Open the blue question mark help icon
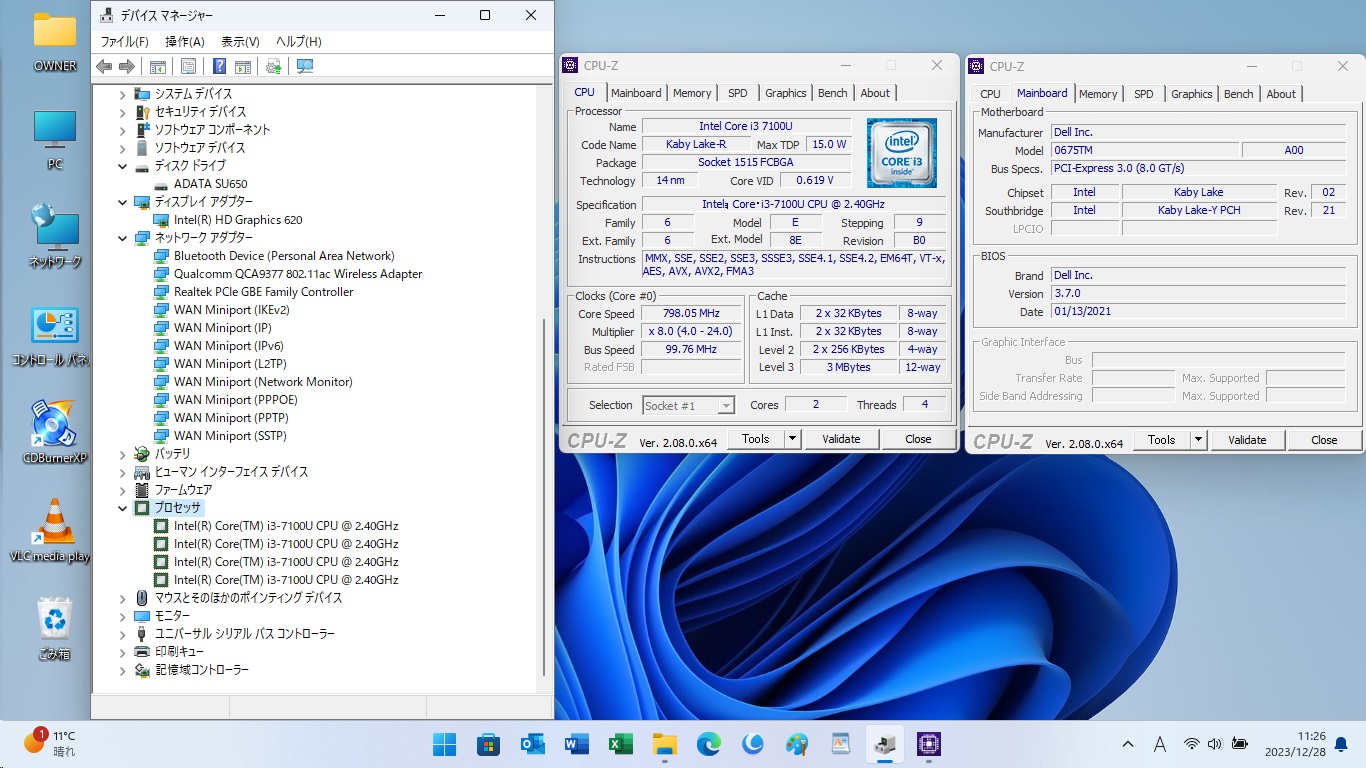 point(219,67)
